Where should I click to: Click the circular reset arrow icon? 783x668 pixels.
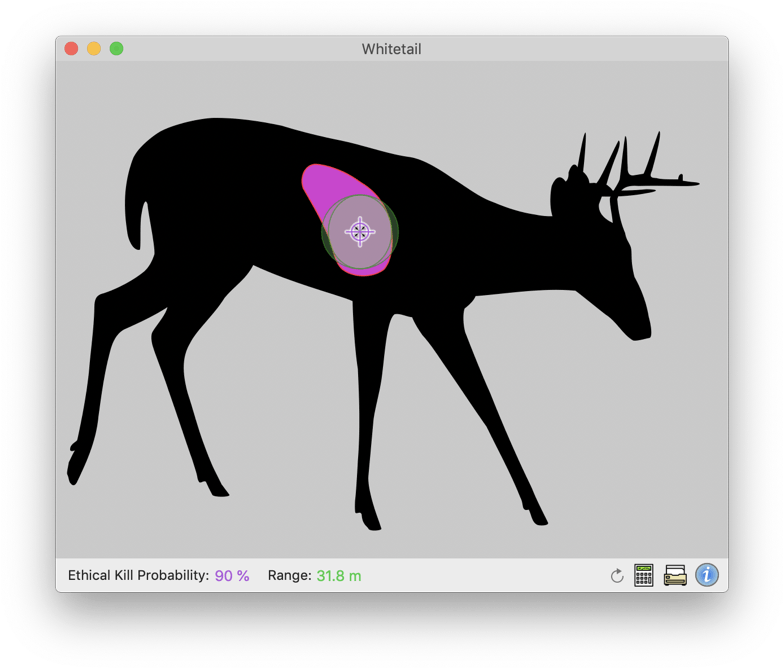click(x=617, y=576)
